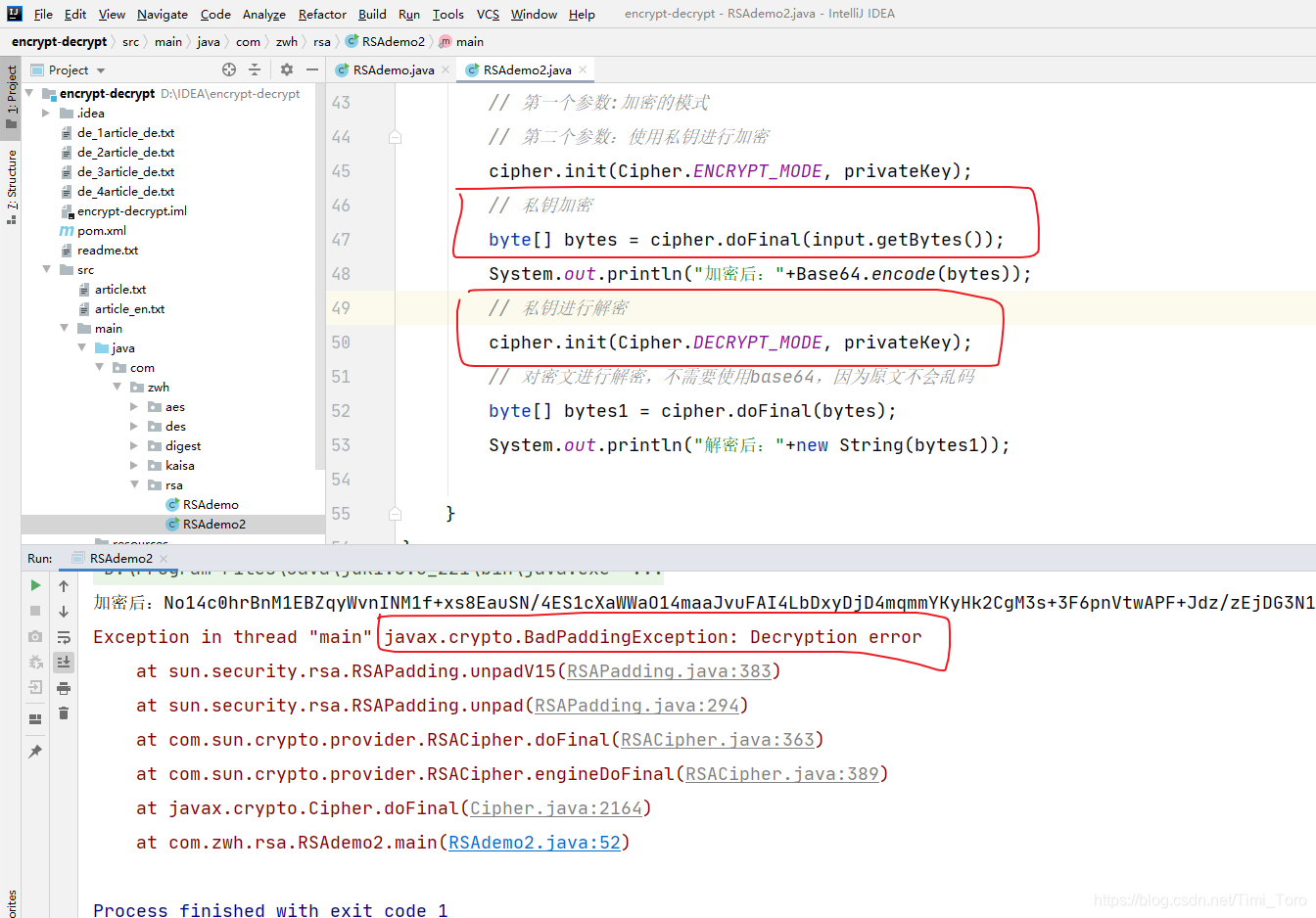Hide the Project panel with minus icon
Viewport: 1316px width, 918px height.
[312, 69]
